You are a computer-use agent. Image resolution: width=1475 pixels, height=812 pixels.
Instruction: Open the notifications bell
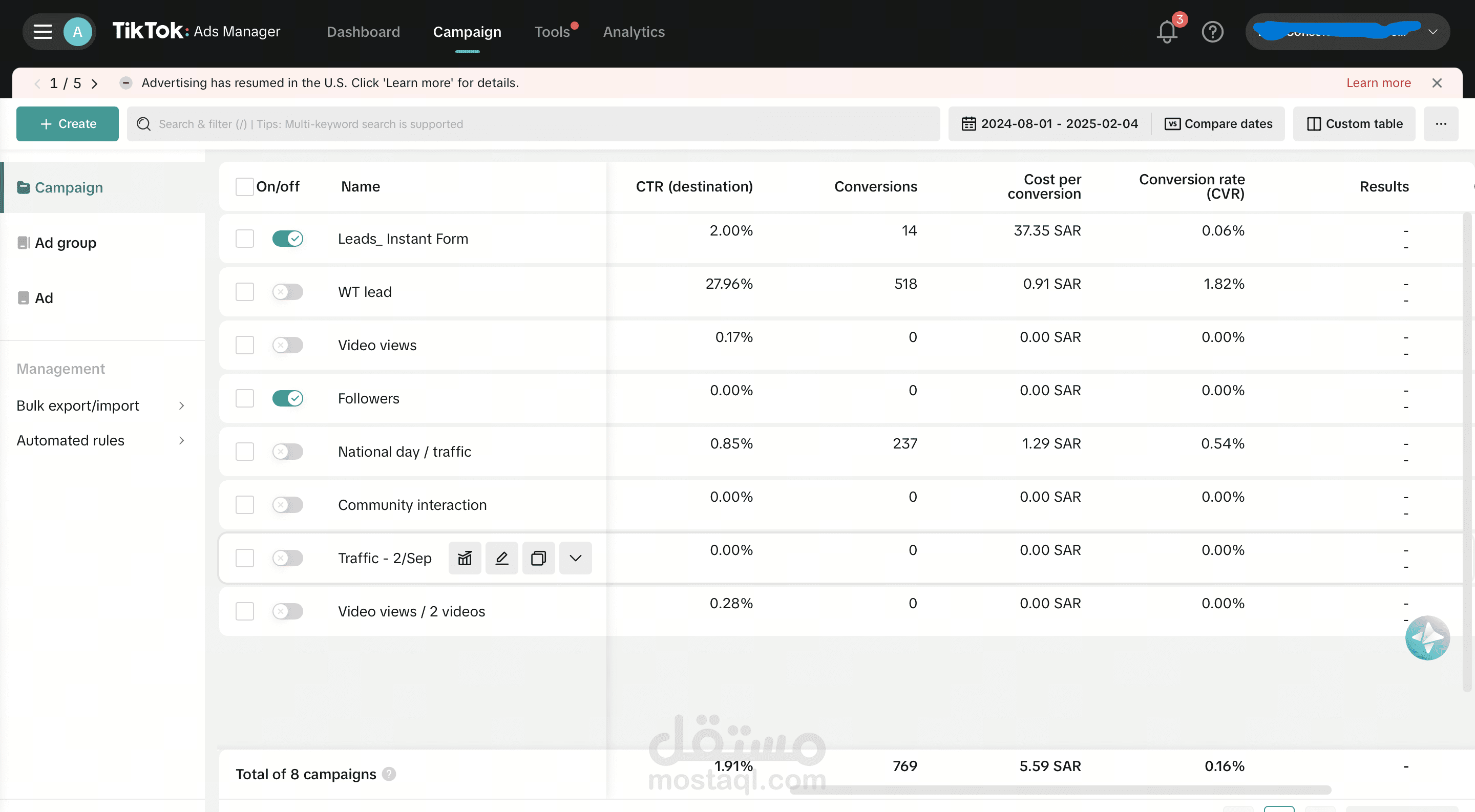(1167, 31)
